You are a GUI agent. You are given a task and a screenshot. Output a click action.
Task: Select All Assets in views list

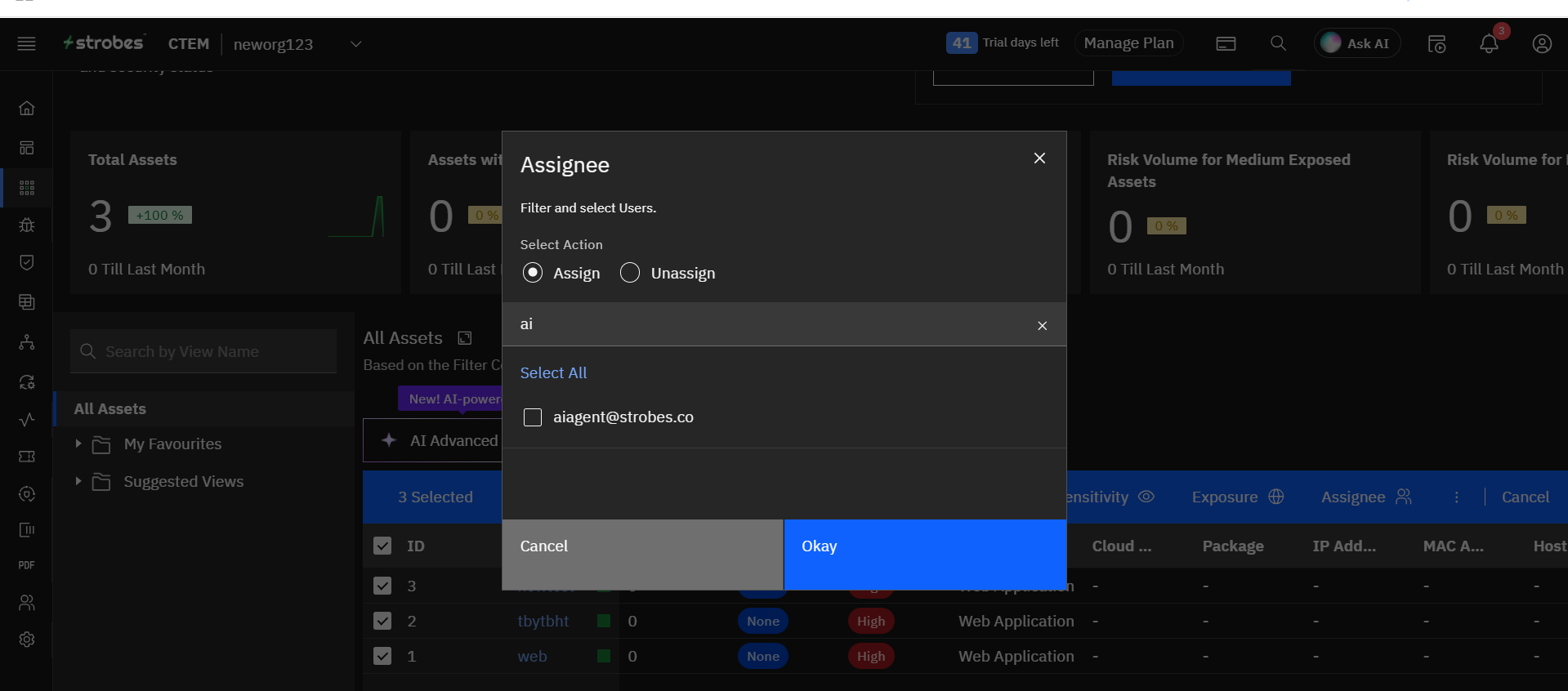coord(110,408)
